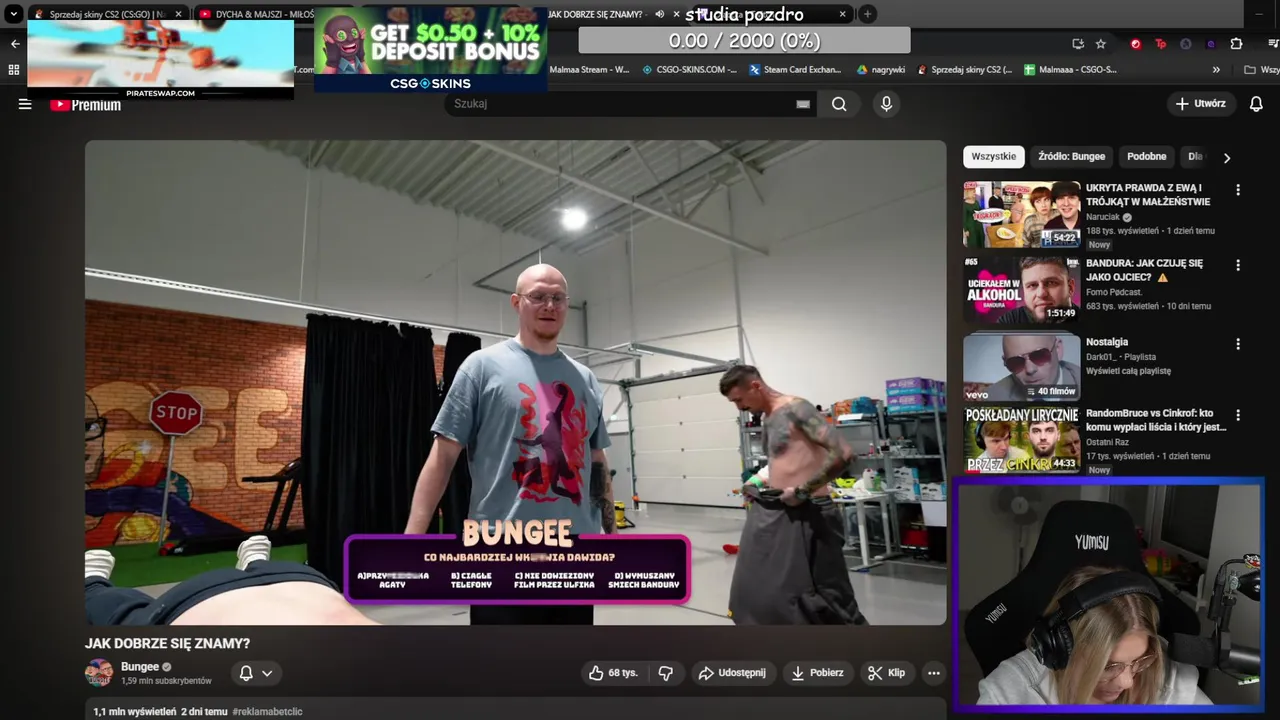Click video title JAK DOBRZE SIĘ ZNAMY?
The image size is (1280, 720).
pyautogui.click(x=167, y=644)
